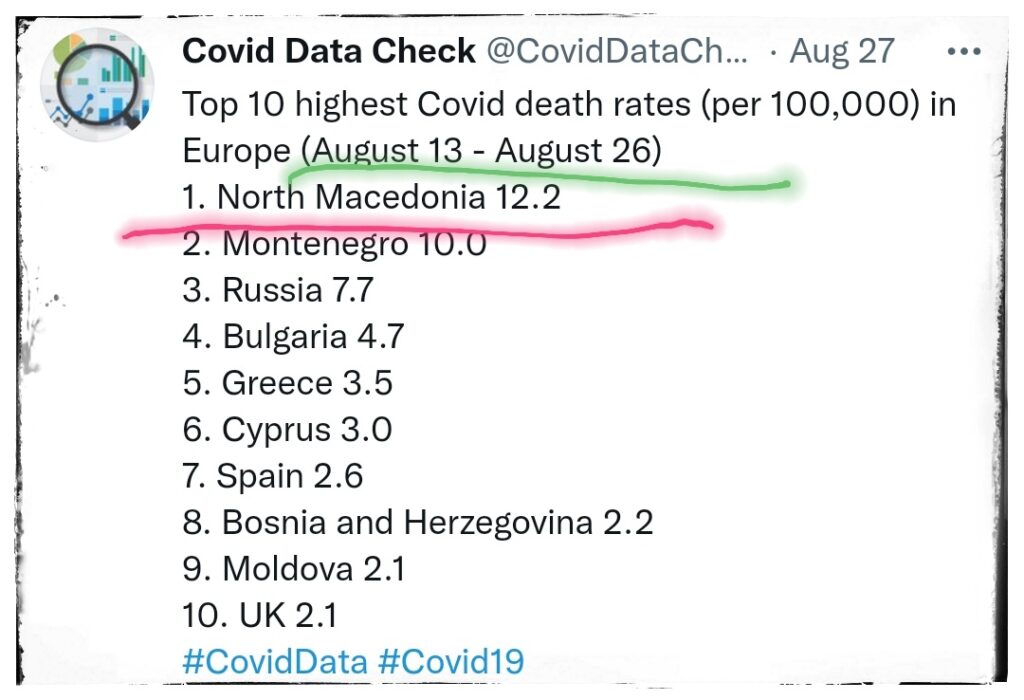
Task: Select the Cyprus 3.0 line
Action: (x=287, y=430)
